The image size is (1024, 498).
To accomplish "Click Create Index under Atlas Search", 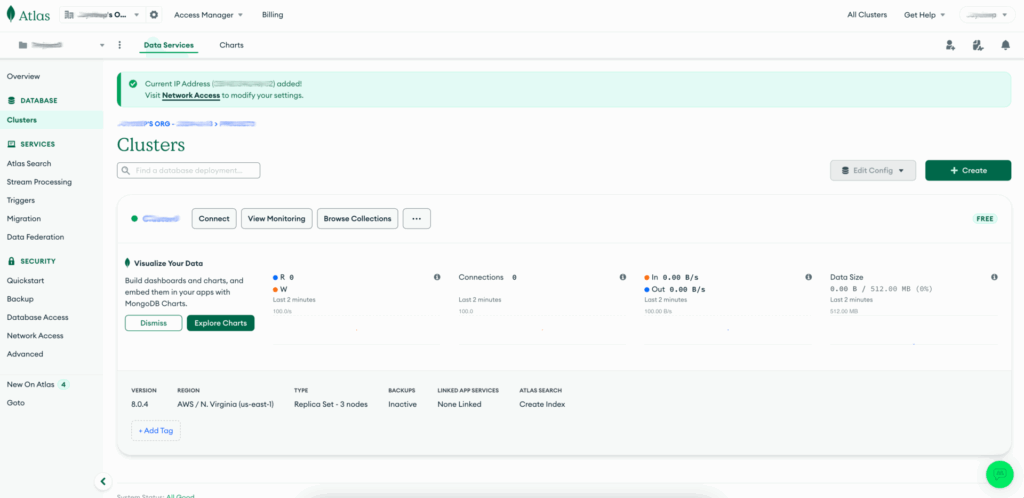I will point(542,404).
